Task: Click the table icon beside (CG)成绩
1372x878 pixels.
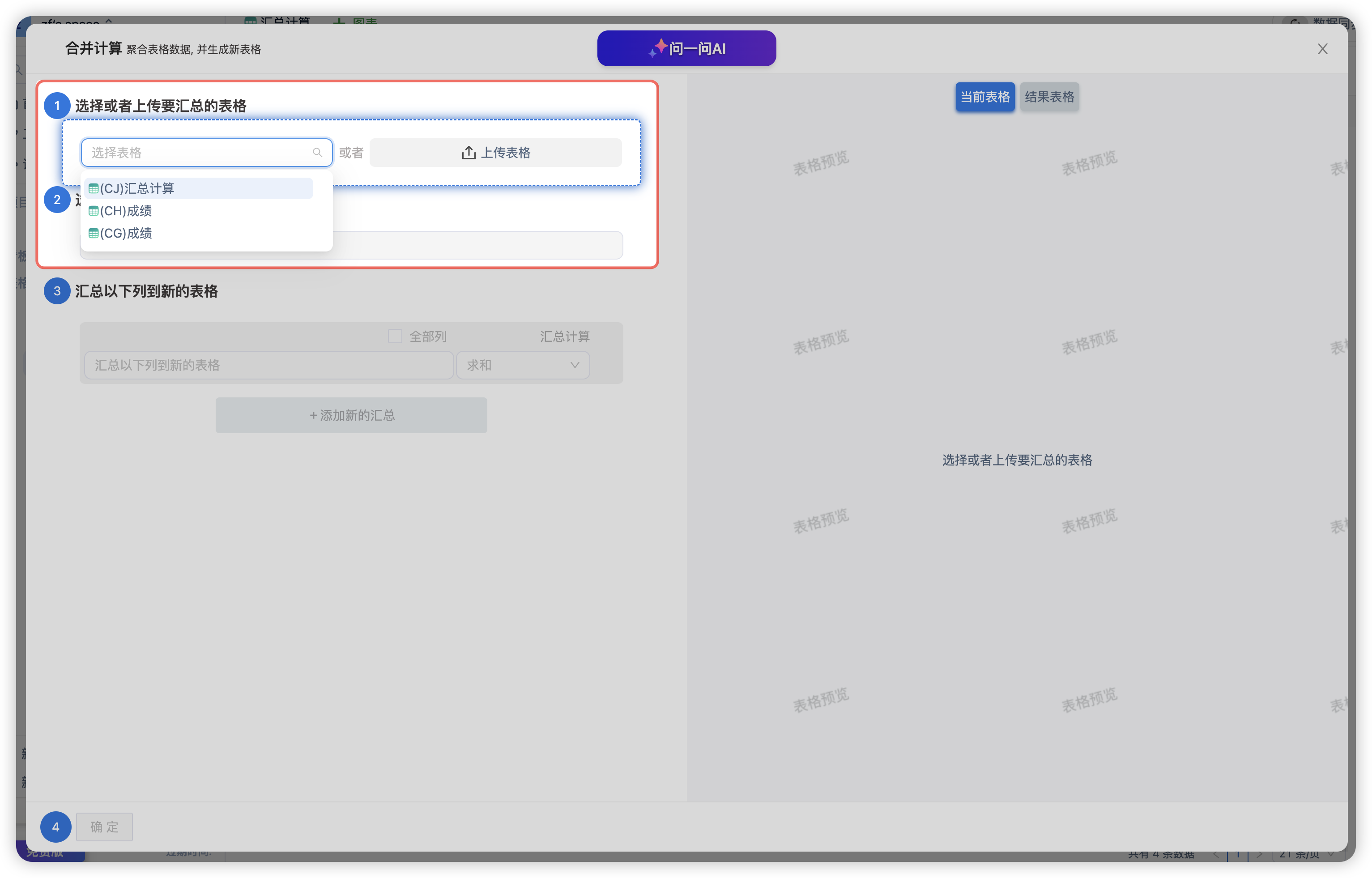Action: coord(94,233)
